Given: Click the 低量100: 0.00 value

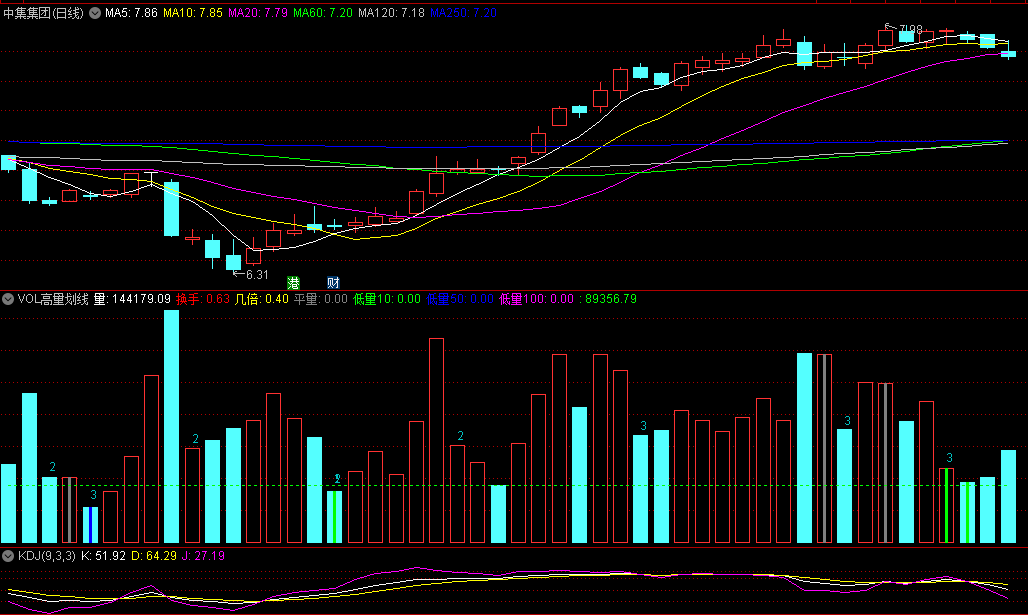Looking at the screenshot, I should 536,299.
